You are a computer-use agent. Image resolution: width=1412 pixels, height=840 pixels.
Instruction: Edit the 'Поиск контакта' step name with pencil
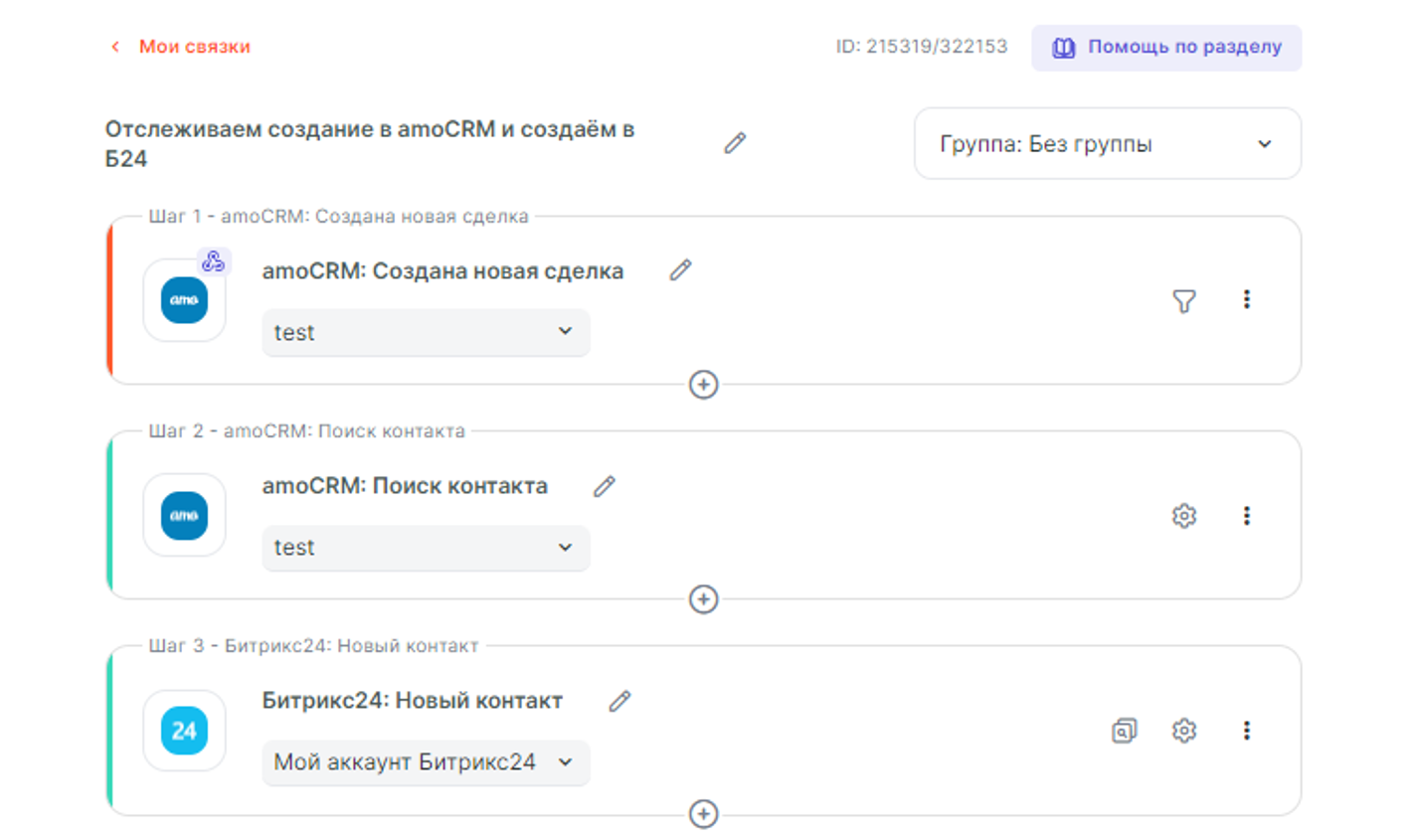point(605,486)
